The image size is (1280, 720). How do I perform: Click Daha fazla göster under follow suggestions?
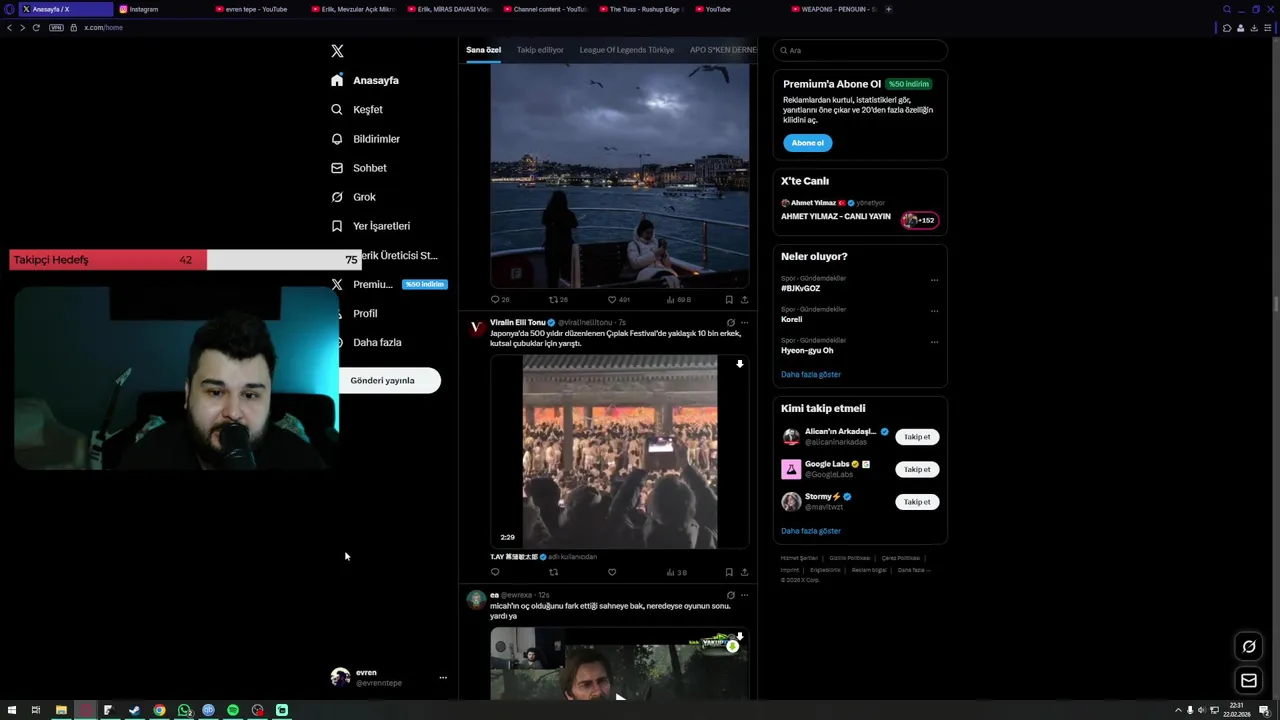(x=811, y=531)
